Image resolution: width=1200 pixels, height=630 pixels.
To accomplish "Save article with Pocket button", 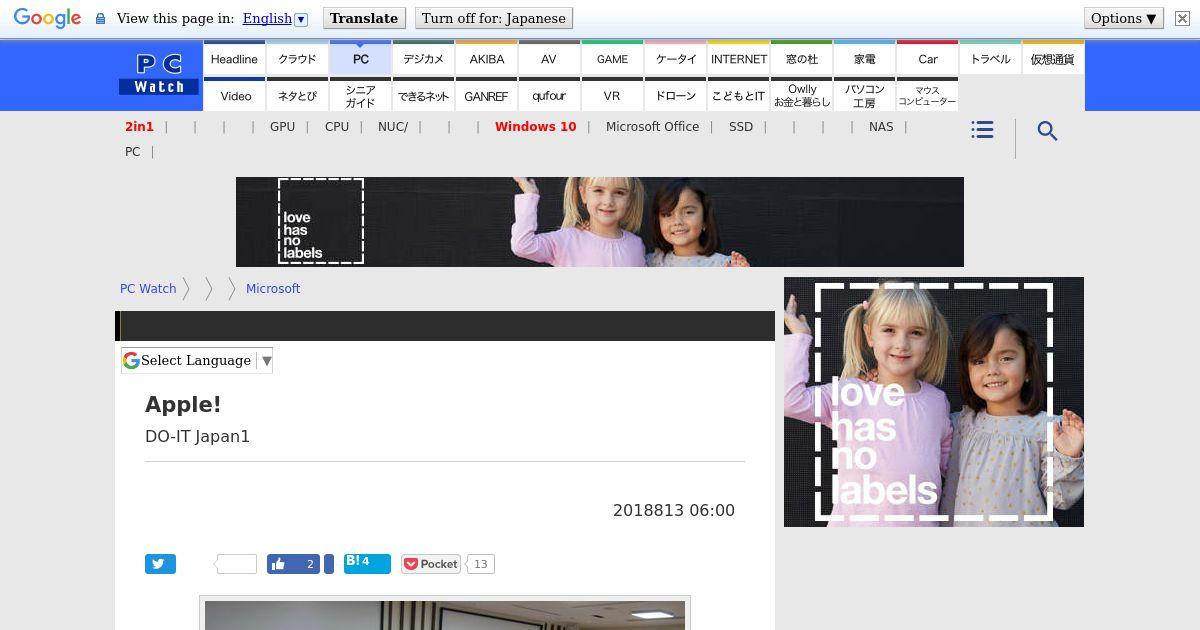I will coord(431,564).
